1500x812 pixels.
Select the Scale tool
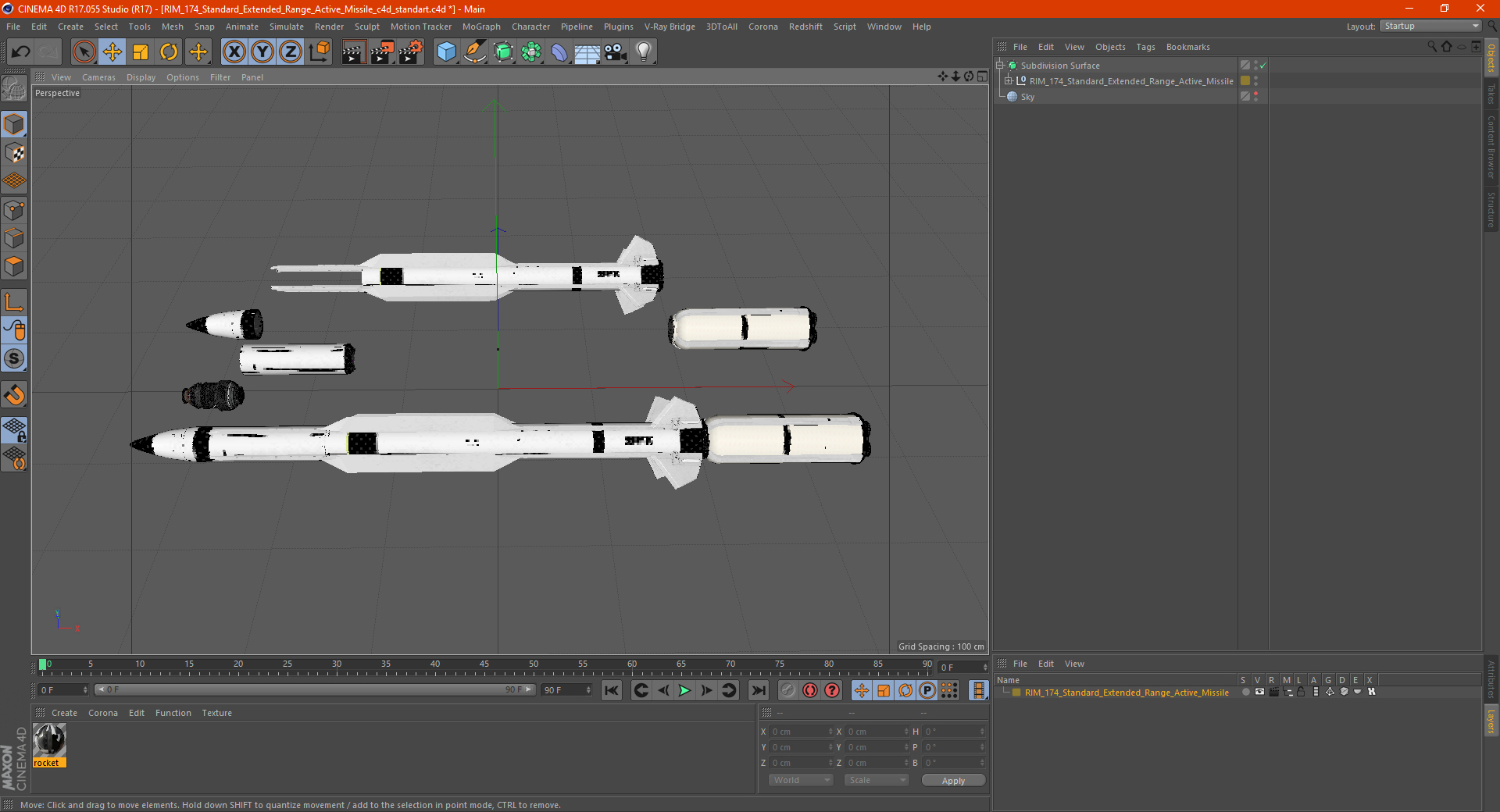[x=140, y=52]
